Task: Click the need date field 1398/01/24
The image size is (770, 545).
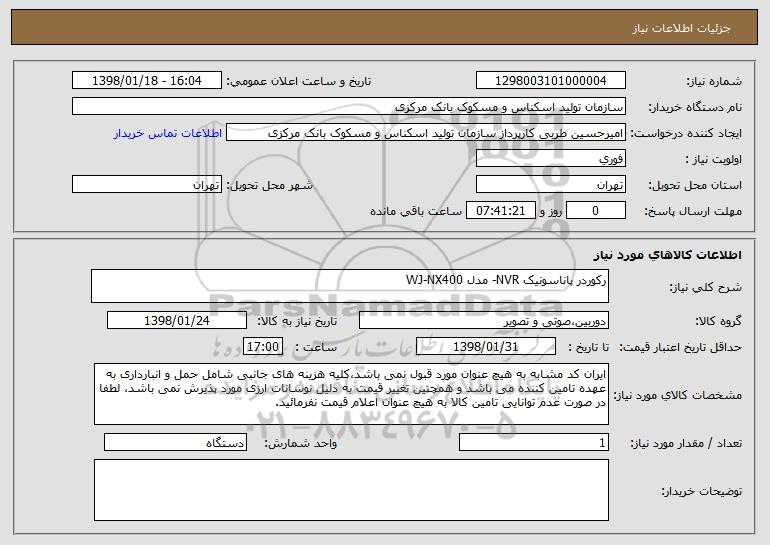Action: [x=177, y=321]
